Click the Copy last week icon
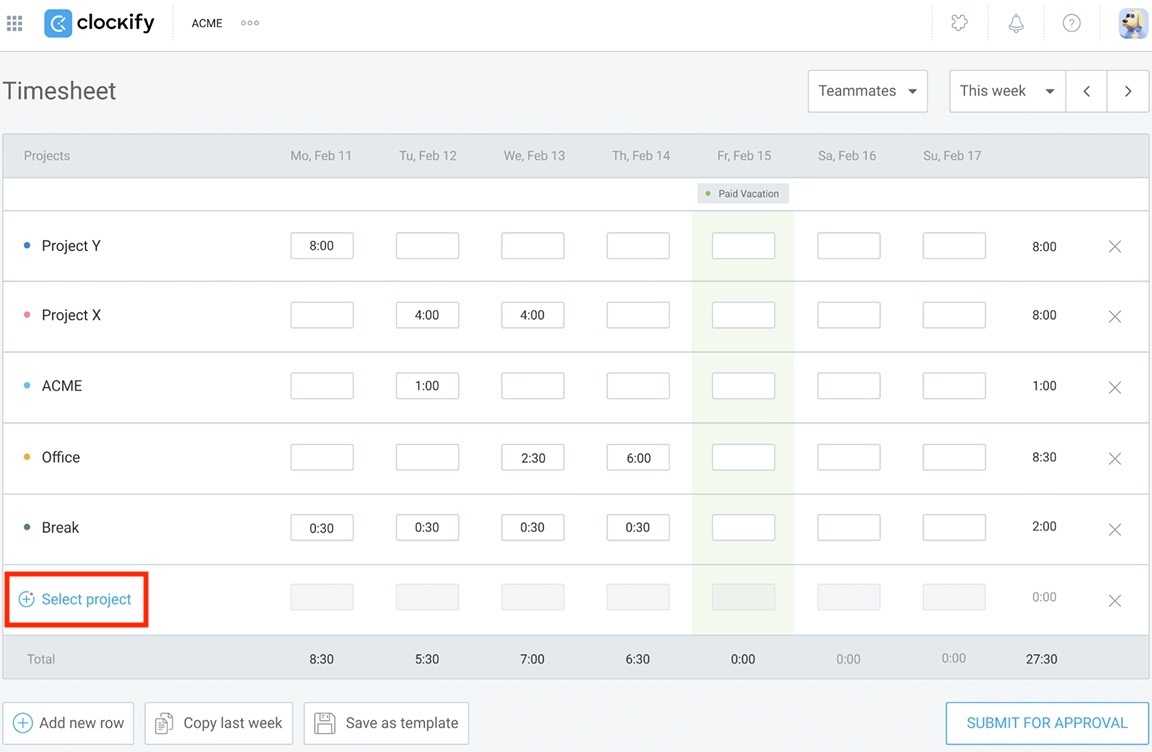The image size is (1152, 752). click(x=162, y=722)
